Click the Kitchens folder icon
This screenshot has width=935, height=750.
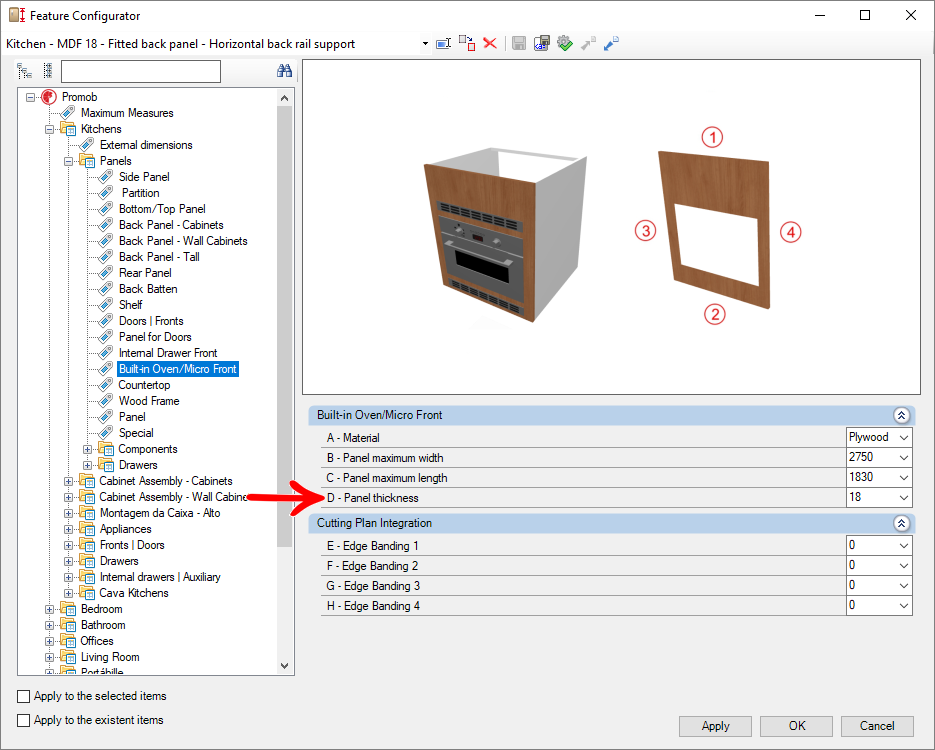click(68, 129)
